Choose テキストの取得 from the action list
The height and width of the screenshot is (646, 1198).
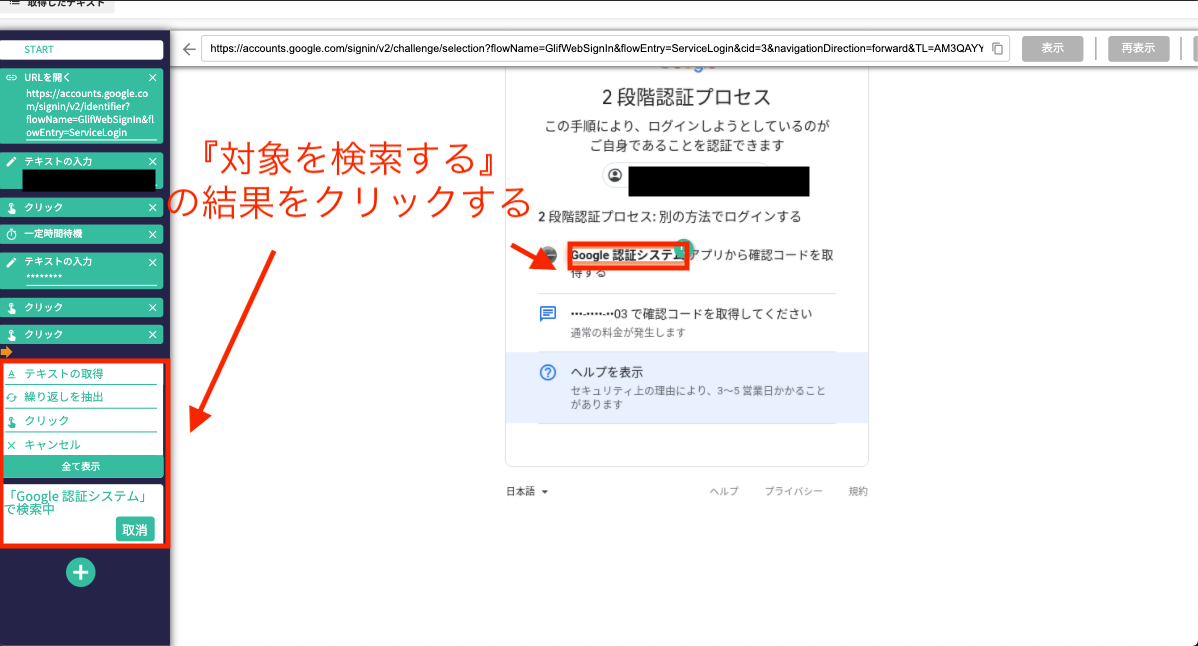[82, 373]
